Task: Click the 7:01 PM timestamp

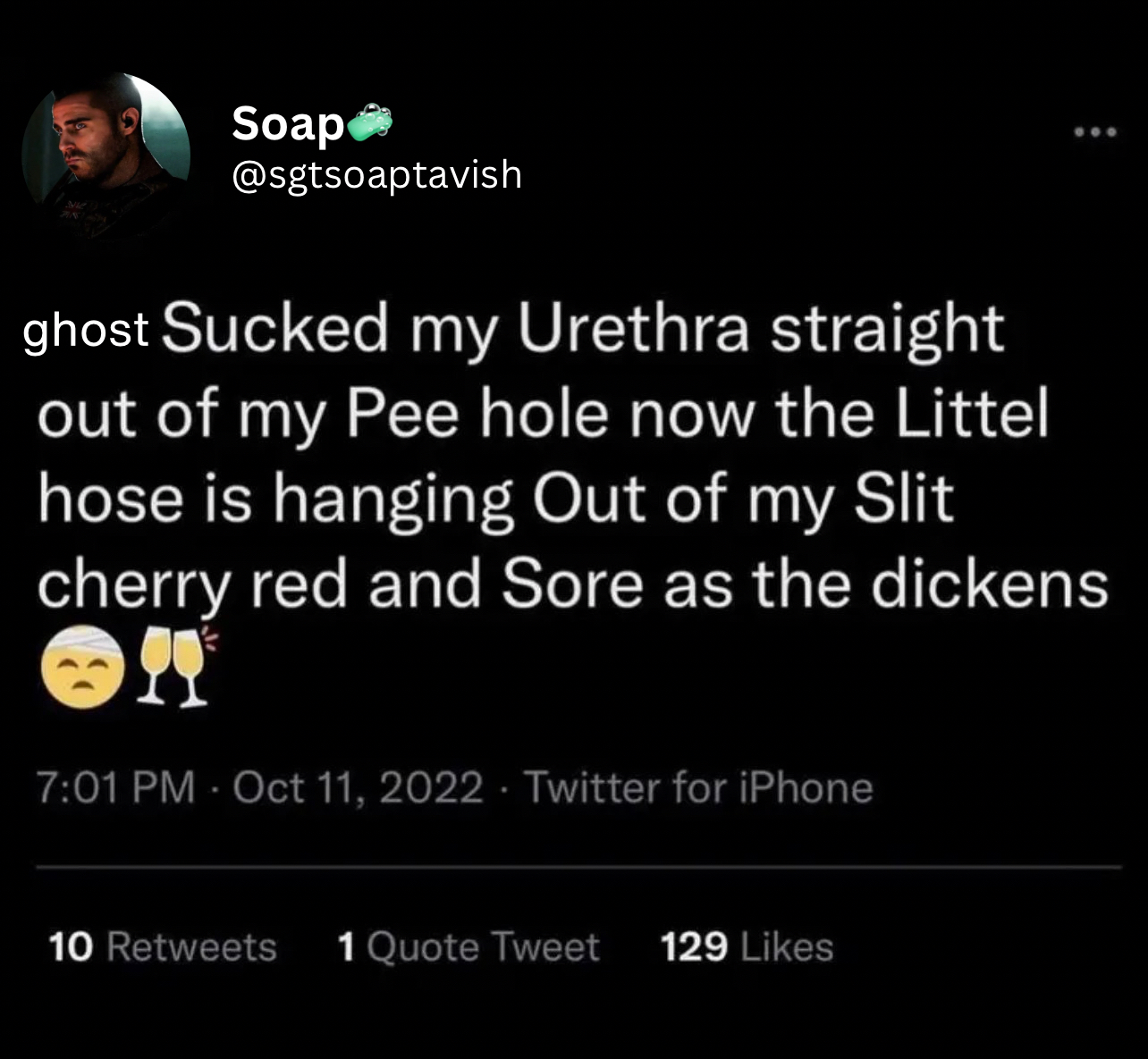Action: tap(116, 787)
